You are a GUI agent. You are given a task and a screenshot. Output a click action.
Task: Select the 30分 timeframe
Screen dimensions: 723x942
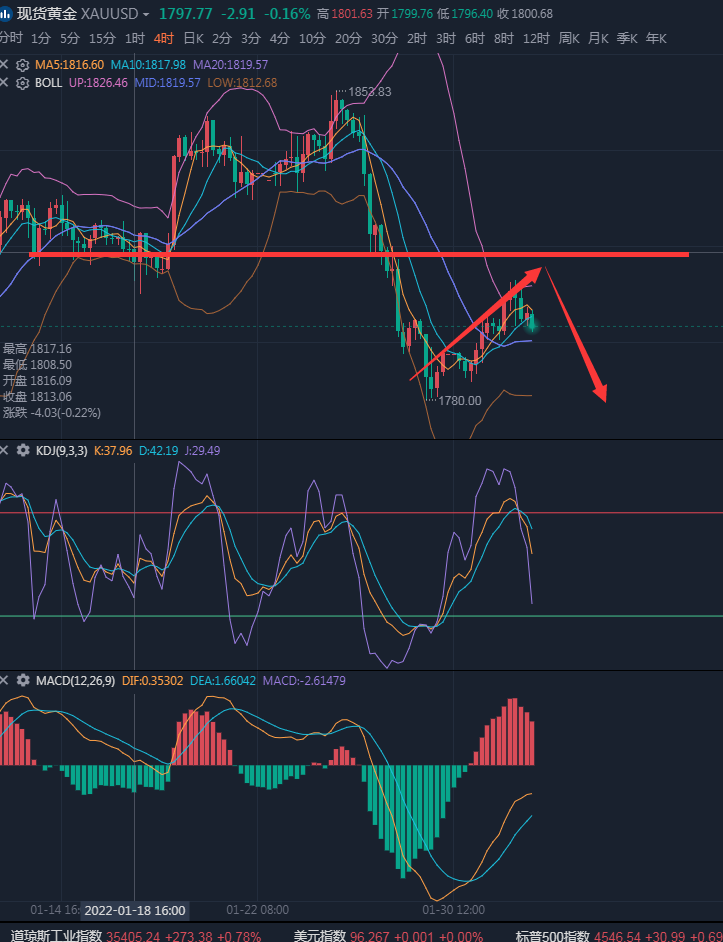383,38
